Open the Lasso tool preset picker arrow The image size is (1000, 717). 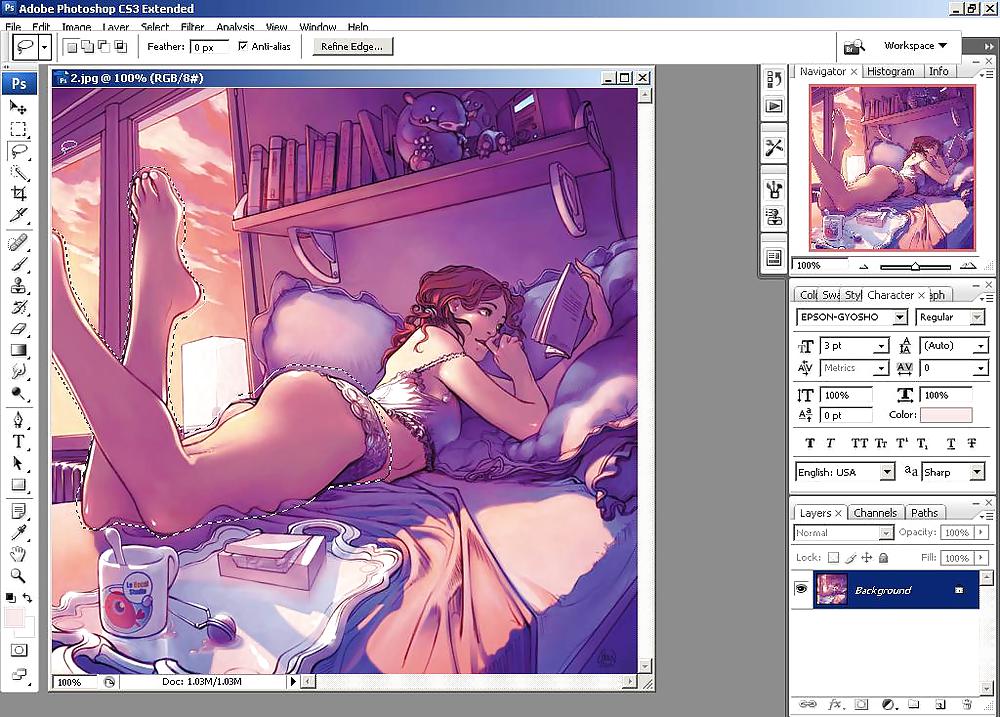(x=44, y=47)
